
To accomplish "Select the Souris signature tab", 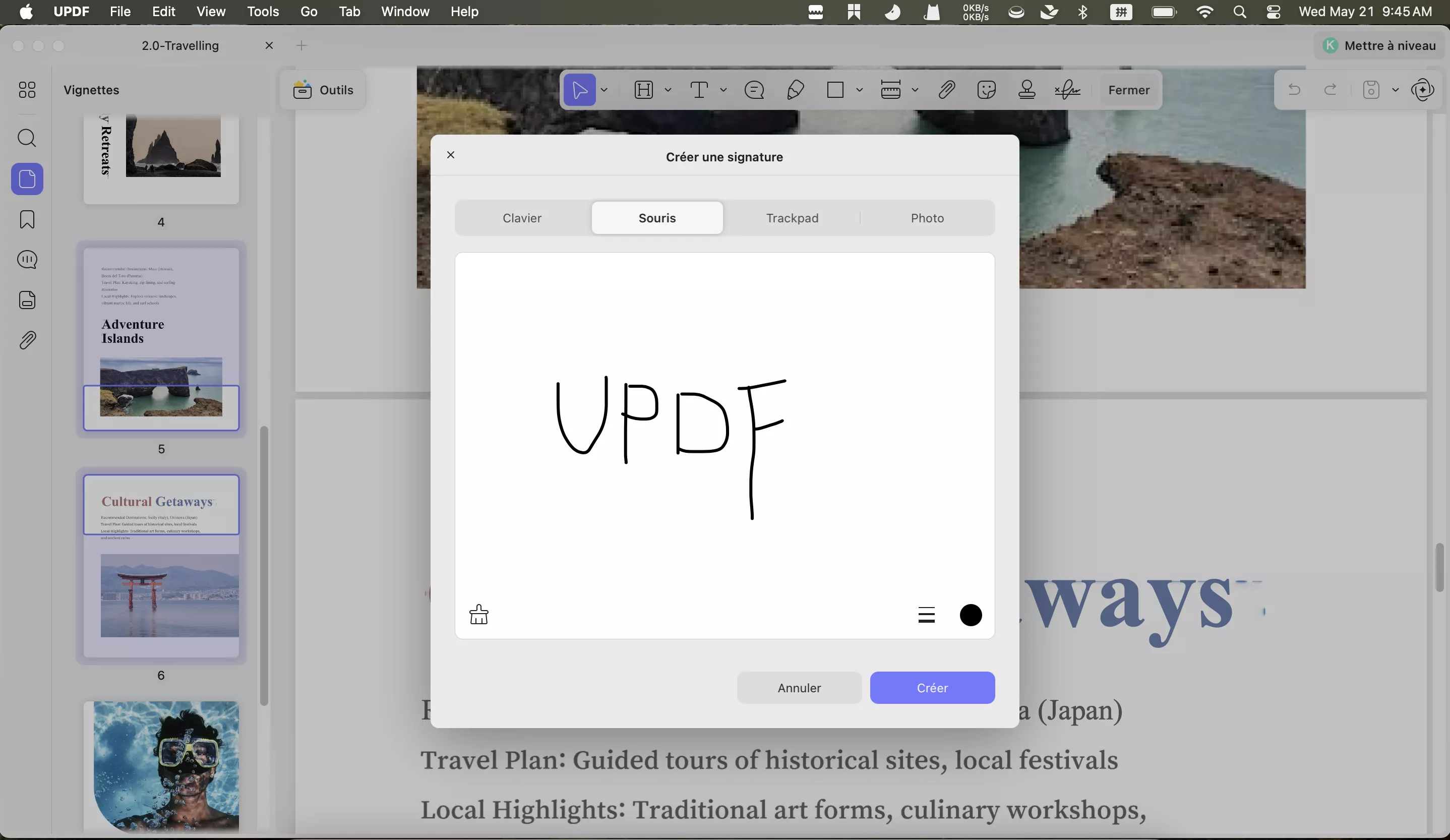I will click(x=657, y=218).
